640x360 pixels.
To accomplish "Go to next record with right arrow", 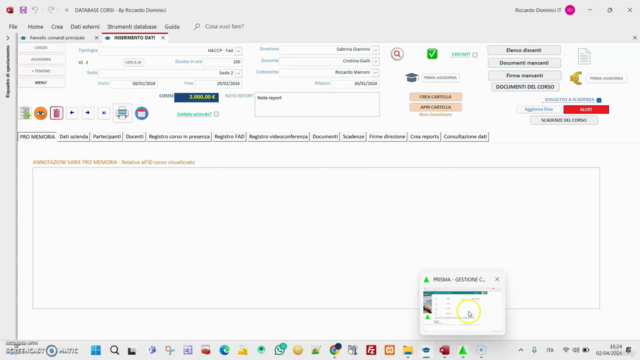I will click(88, 113).
